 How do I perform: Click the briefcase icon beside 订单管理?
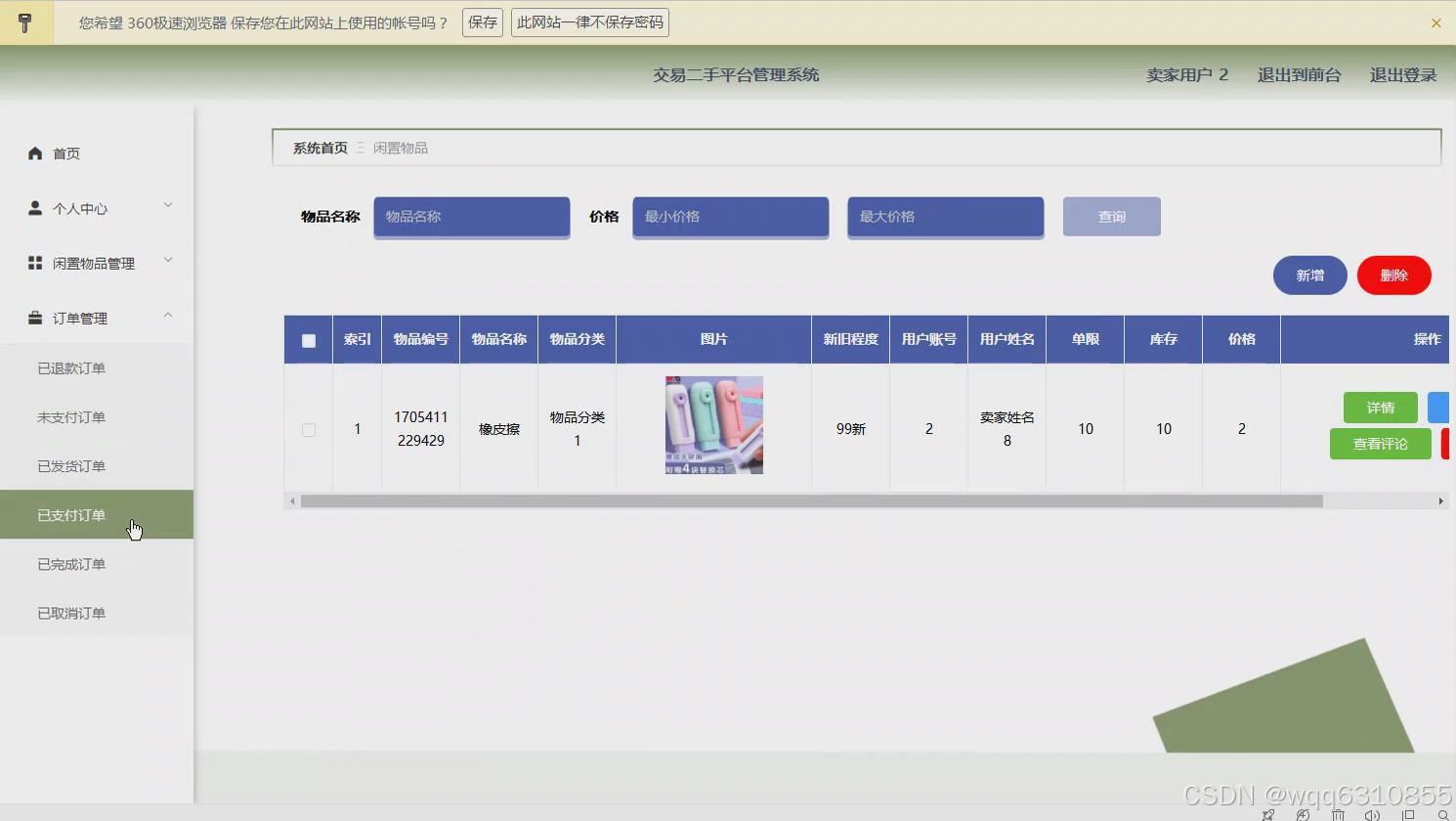click(x=35, y=318)
